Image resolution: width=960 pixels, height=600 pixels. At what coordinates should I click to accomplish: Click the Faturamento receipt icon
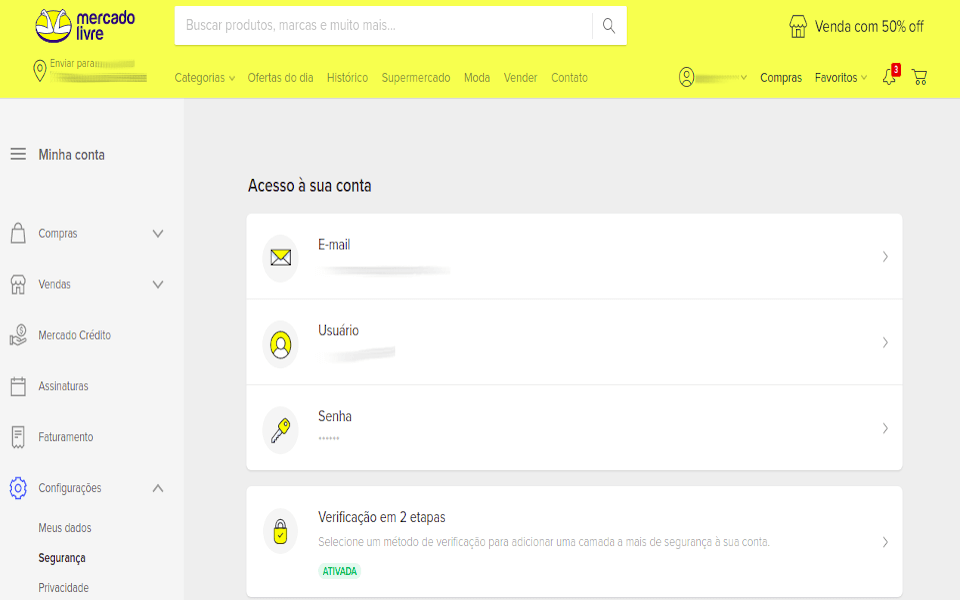point(18,437)
